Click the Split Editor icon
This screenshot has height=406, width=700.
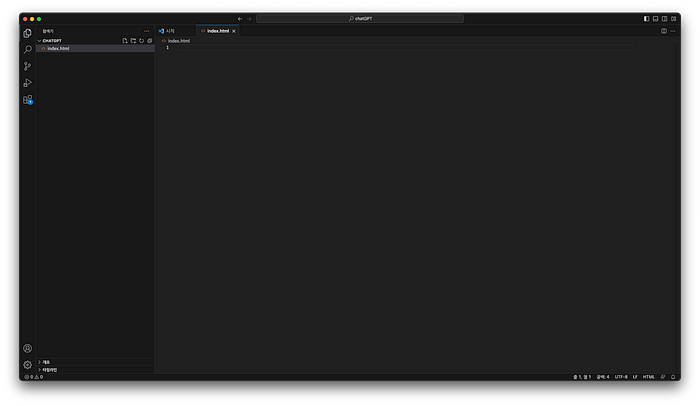tap(663, 31)
